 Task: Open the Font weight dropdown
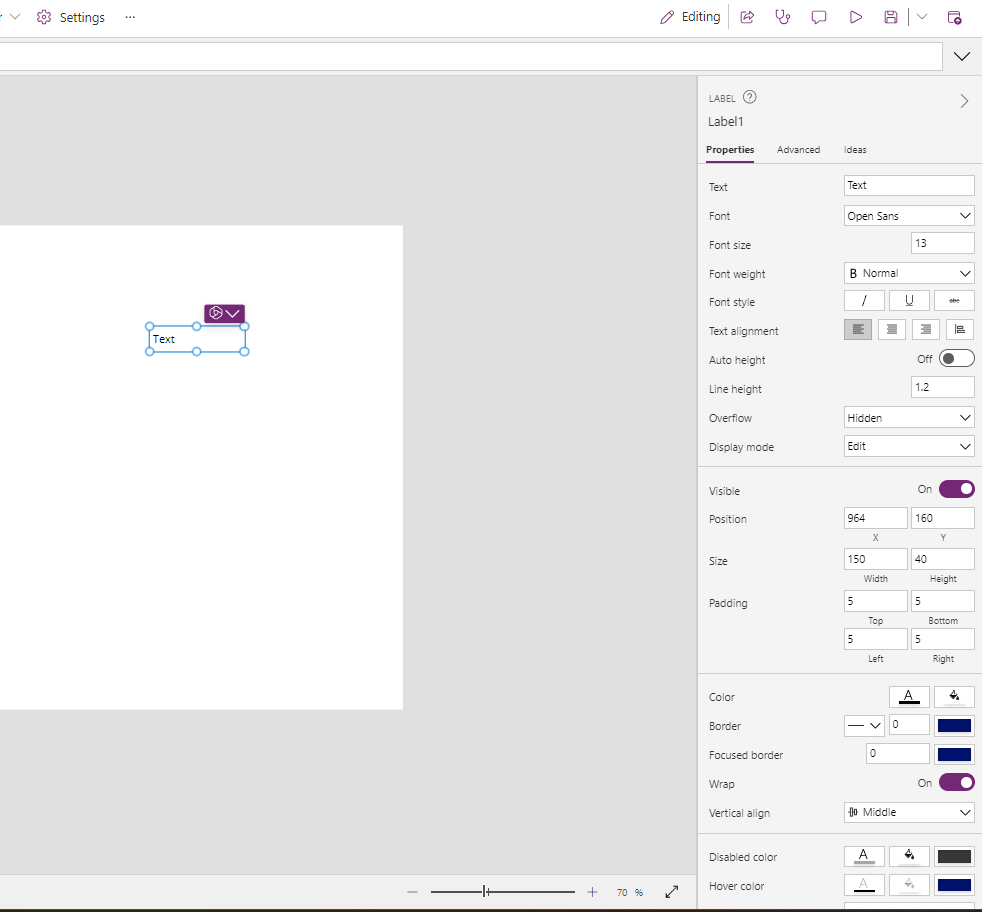909,273
